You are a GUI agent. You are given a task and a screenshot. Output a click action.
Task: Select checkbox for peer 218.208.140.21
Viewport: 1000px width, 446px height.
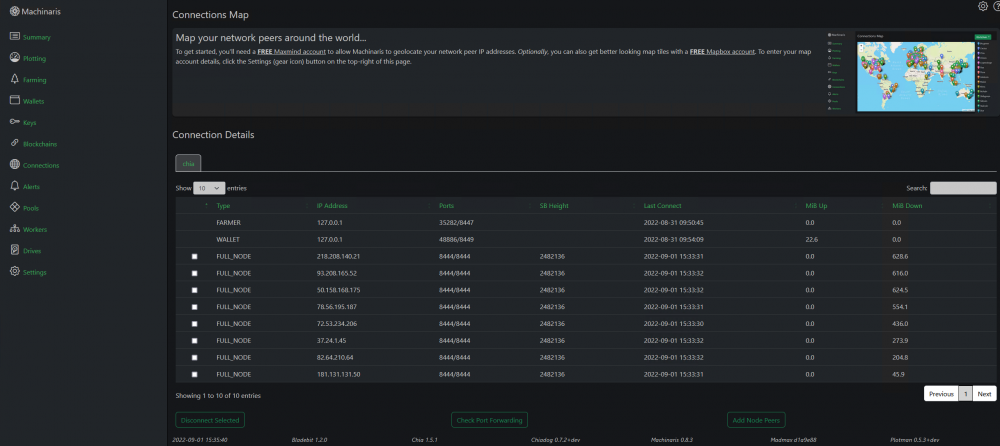pyautogui.click(x=195, y=256)
